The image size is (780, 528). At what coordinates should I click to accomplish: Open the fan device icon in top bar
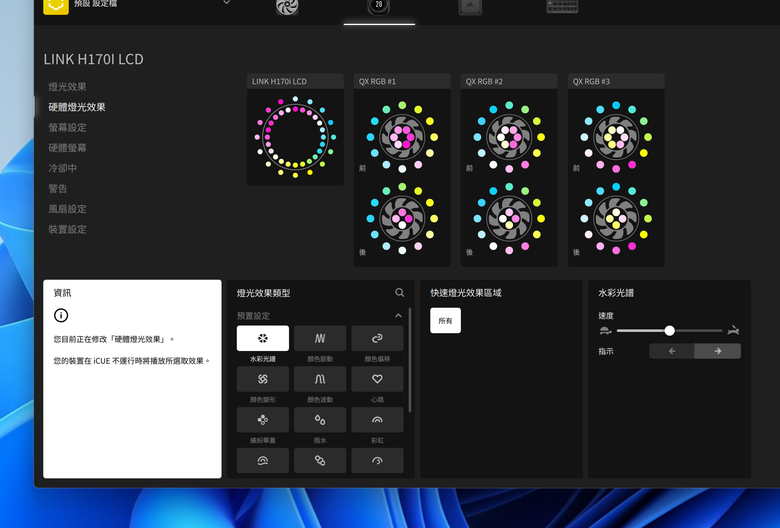tap(287, 6)
